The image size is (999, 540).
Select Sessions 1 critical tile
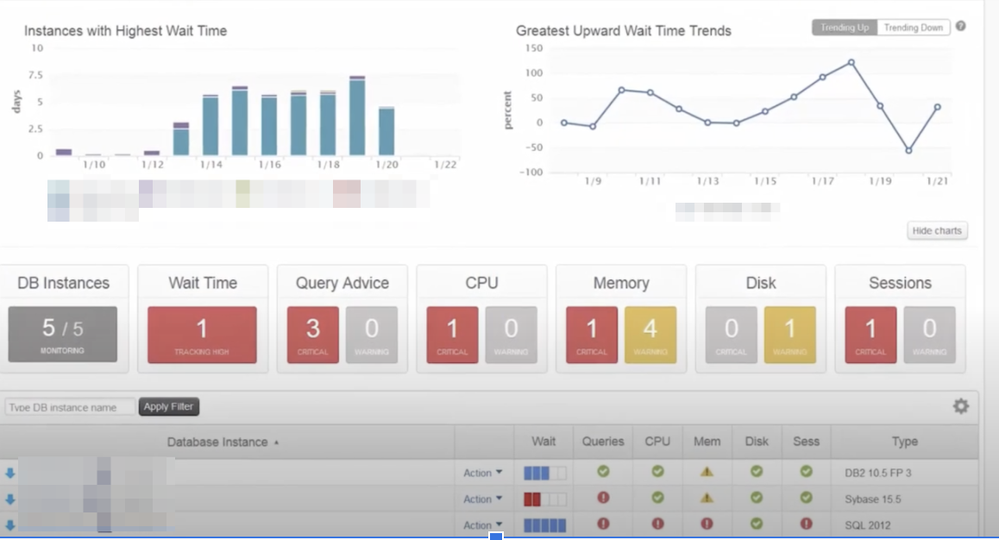871,335
